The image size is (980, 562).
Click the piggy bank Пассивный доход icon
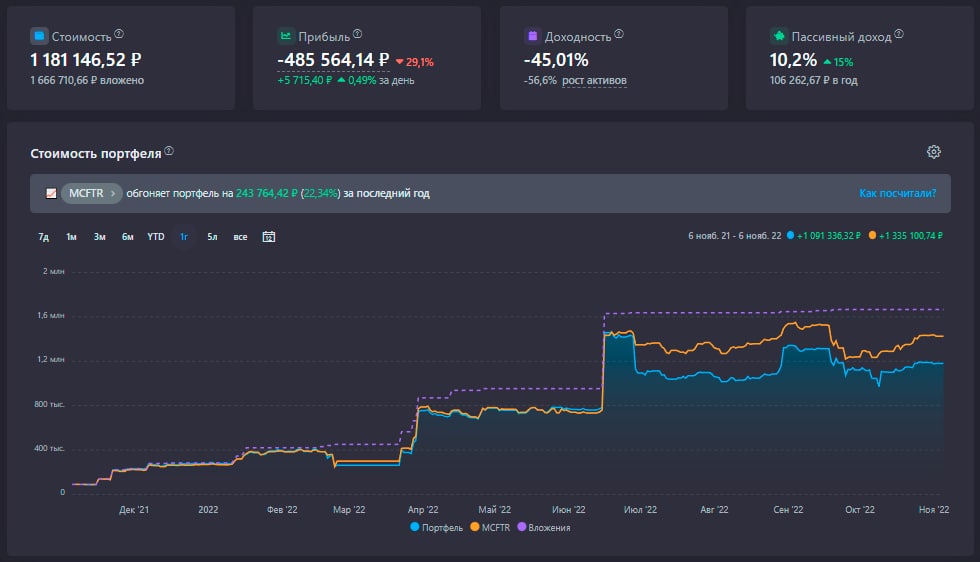pos(778,36)
